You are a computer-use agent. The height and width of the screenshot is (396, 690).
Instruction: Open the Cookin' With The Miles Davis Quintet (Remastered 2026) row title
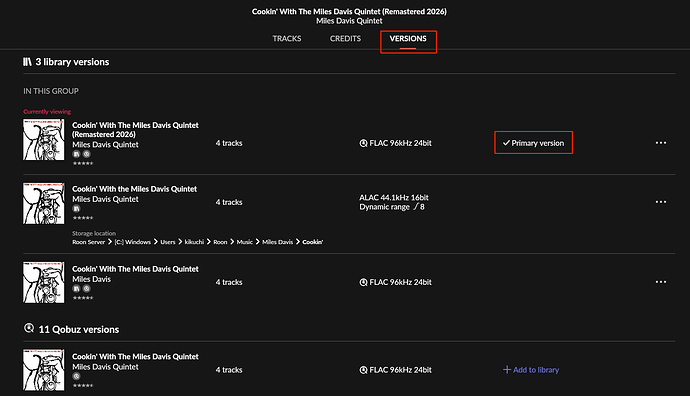point(135,130)
